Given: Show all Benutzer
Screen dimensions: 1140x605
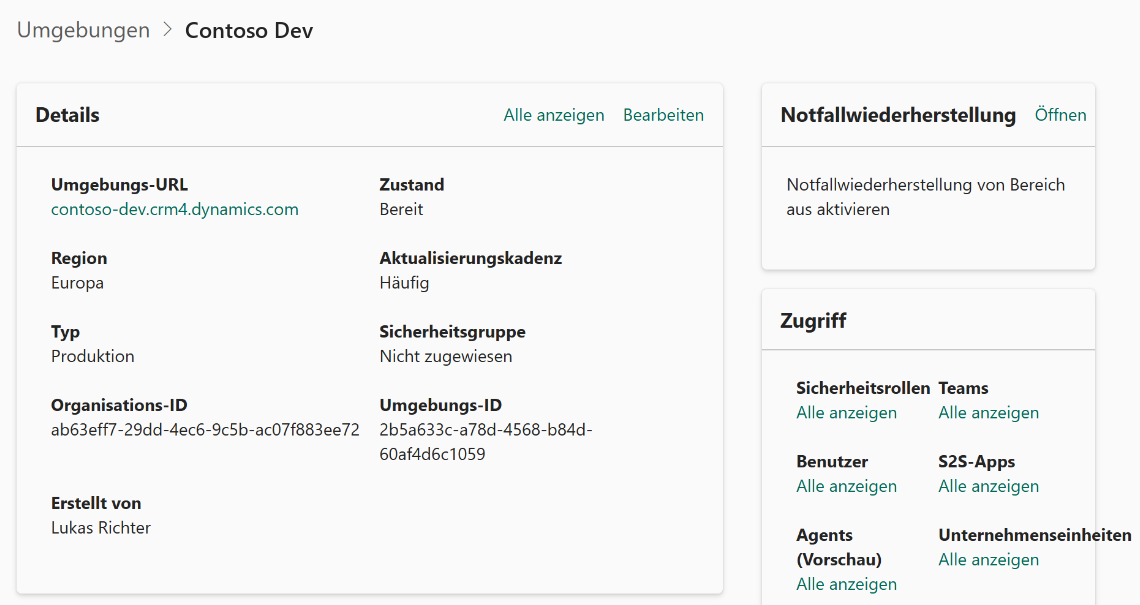Looking at the screenshot, I should [x=846, y=486].
